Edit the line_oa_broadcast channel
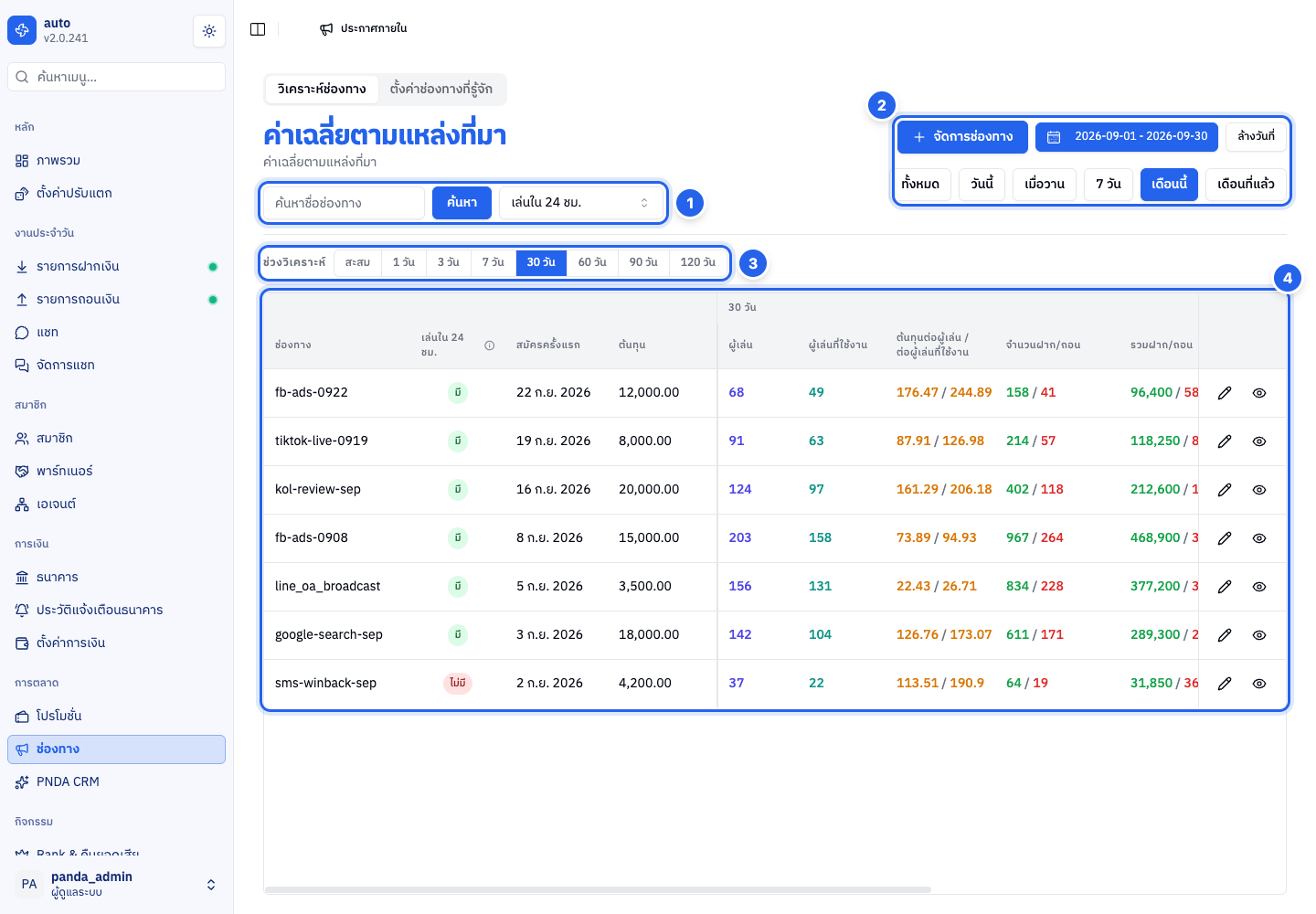The height and width of the screenshot is (914, 1316). point(1225,587)
